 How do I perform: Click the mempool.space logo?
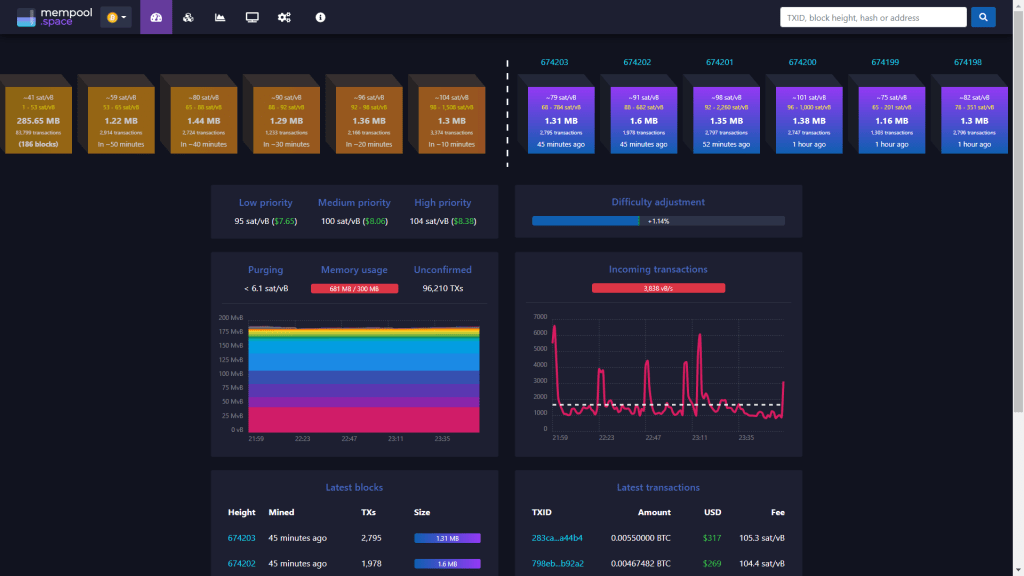[x=55, y=16]
